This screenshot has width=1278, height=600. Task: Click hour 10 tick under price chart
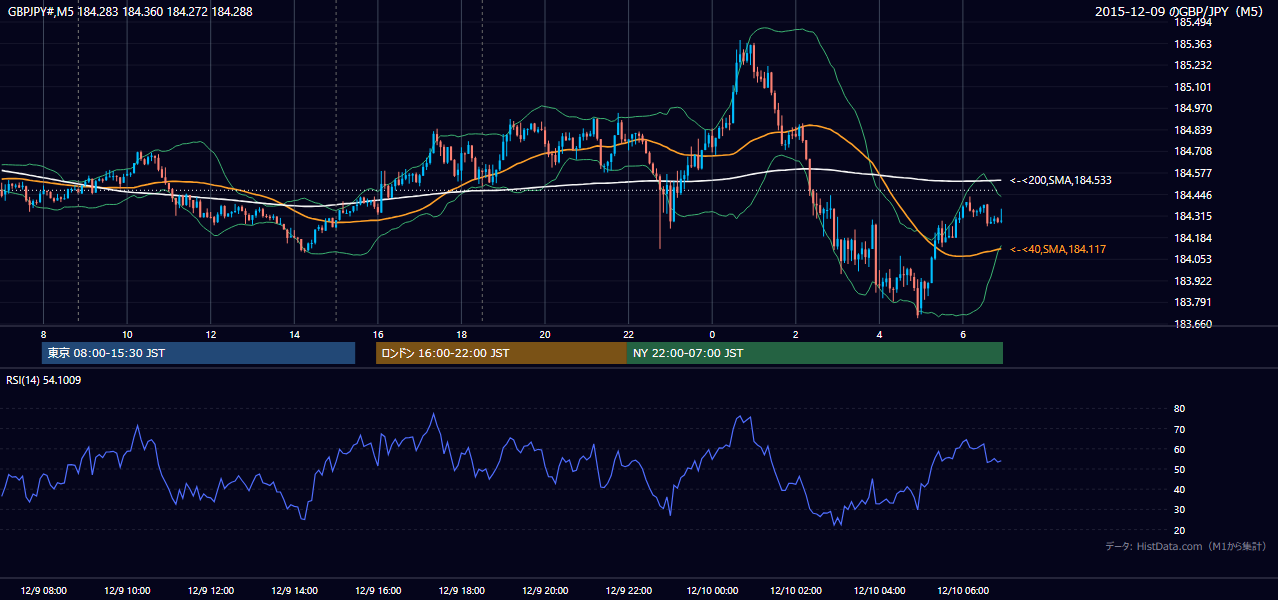(x=127, y=334)
